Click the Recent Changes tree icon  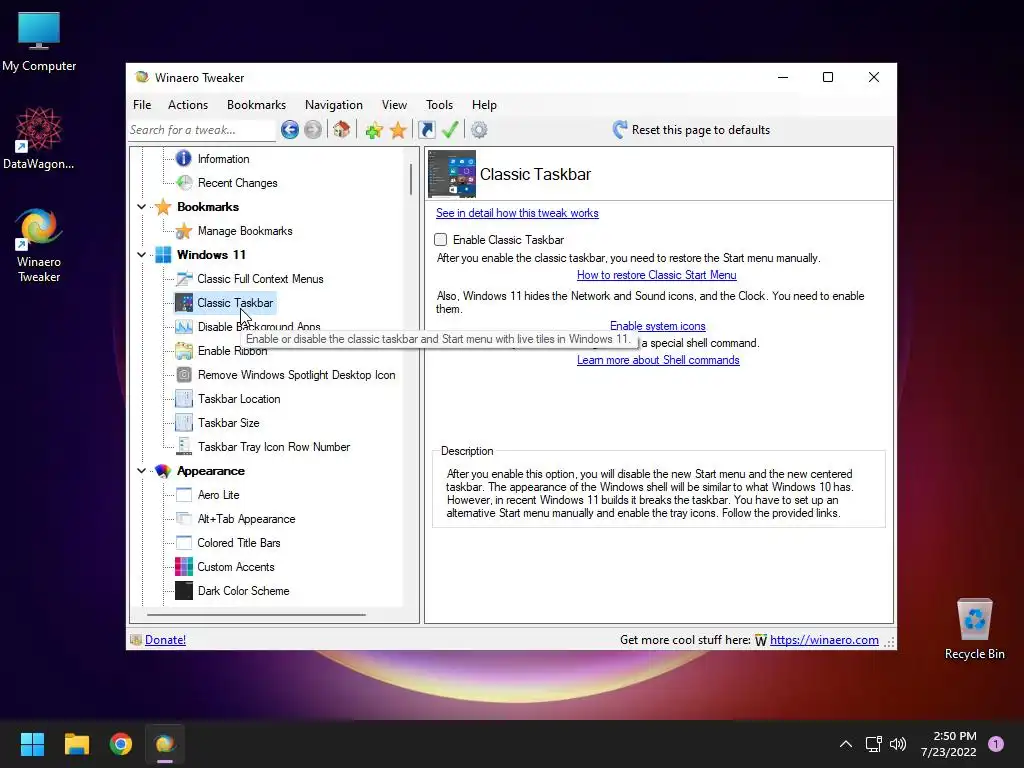point(184,183)
